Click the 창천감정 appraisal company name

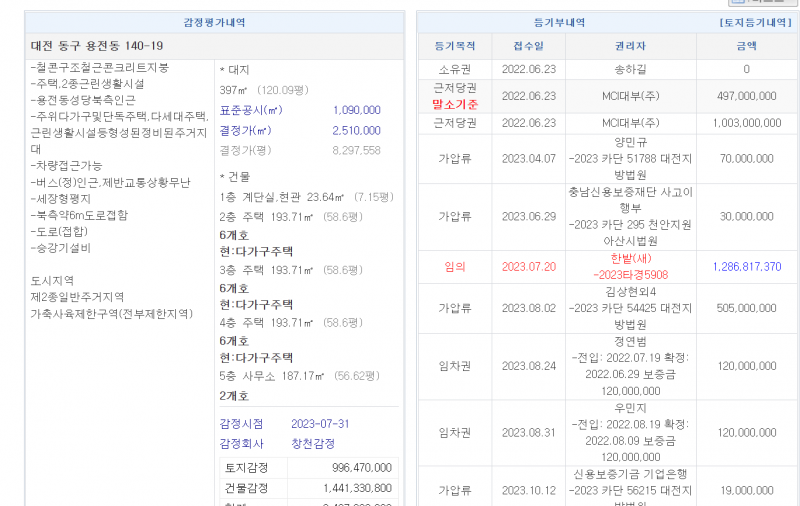pos(312,443)
